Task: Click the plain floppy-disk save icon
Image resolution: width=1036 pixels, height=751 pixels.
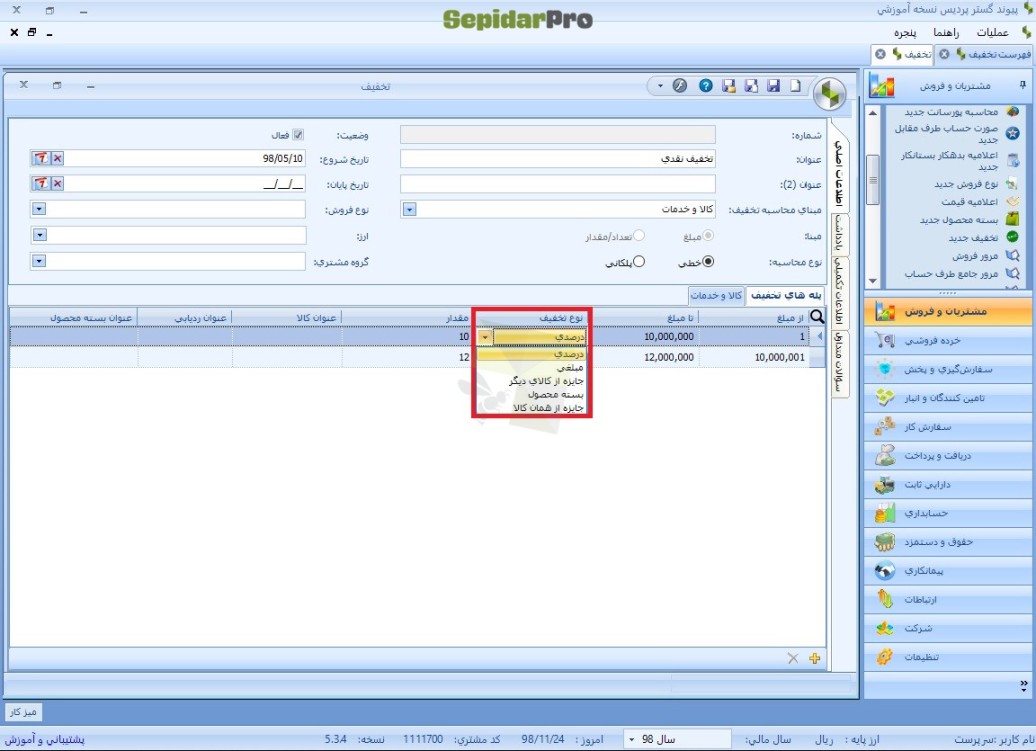Action: point(773,86)
